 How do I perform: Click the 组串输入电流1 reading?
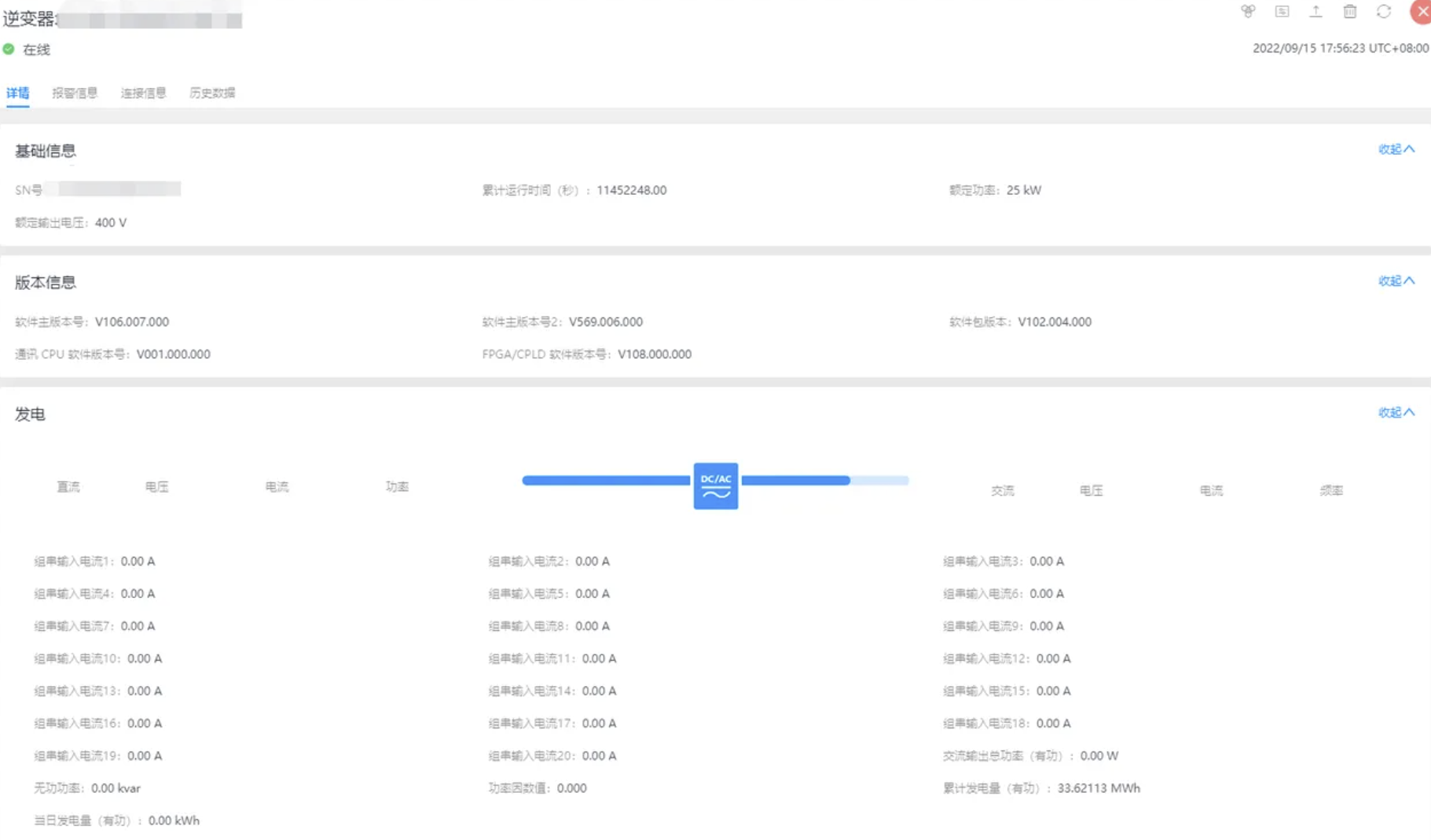[94, 561]
